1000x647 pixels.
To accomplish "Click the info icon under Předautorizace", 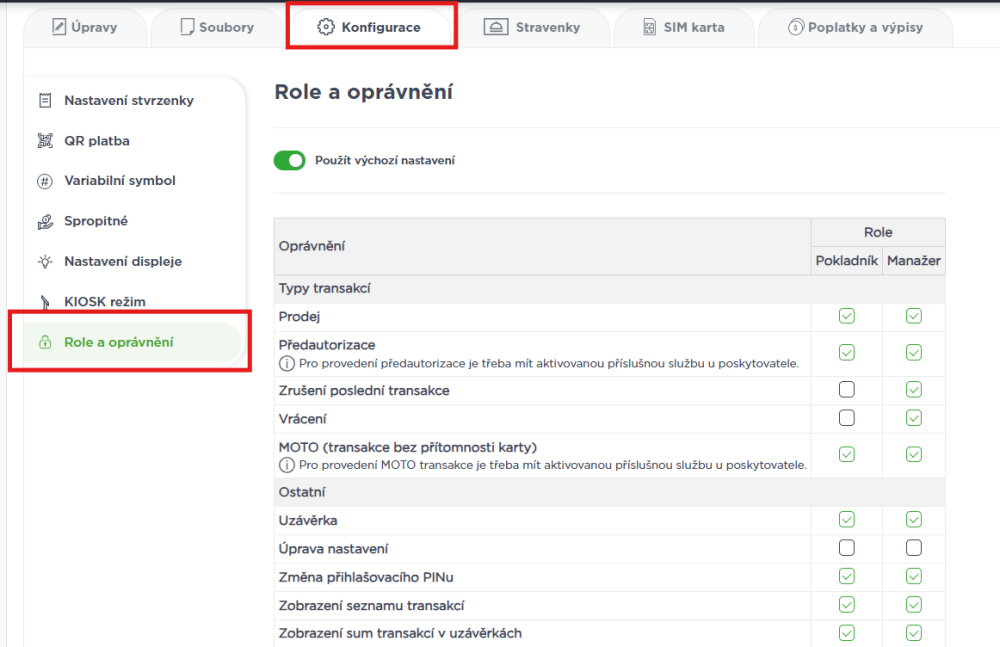I will 286,362.
